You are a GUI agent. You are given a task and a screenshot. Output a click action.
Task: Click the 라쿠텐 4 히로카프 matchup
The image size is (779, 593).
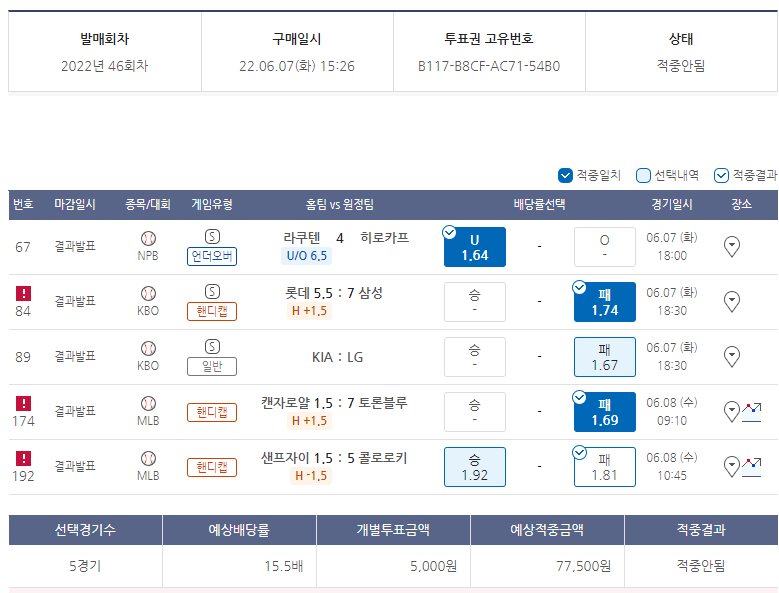click(x=346, y=238)
